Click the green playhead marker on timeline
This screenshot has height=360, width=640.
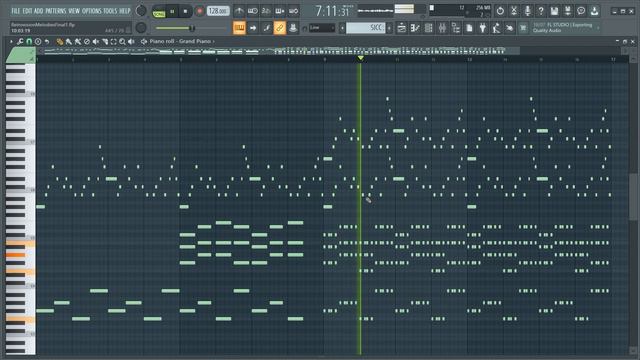pos(360,59)
